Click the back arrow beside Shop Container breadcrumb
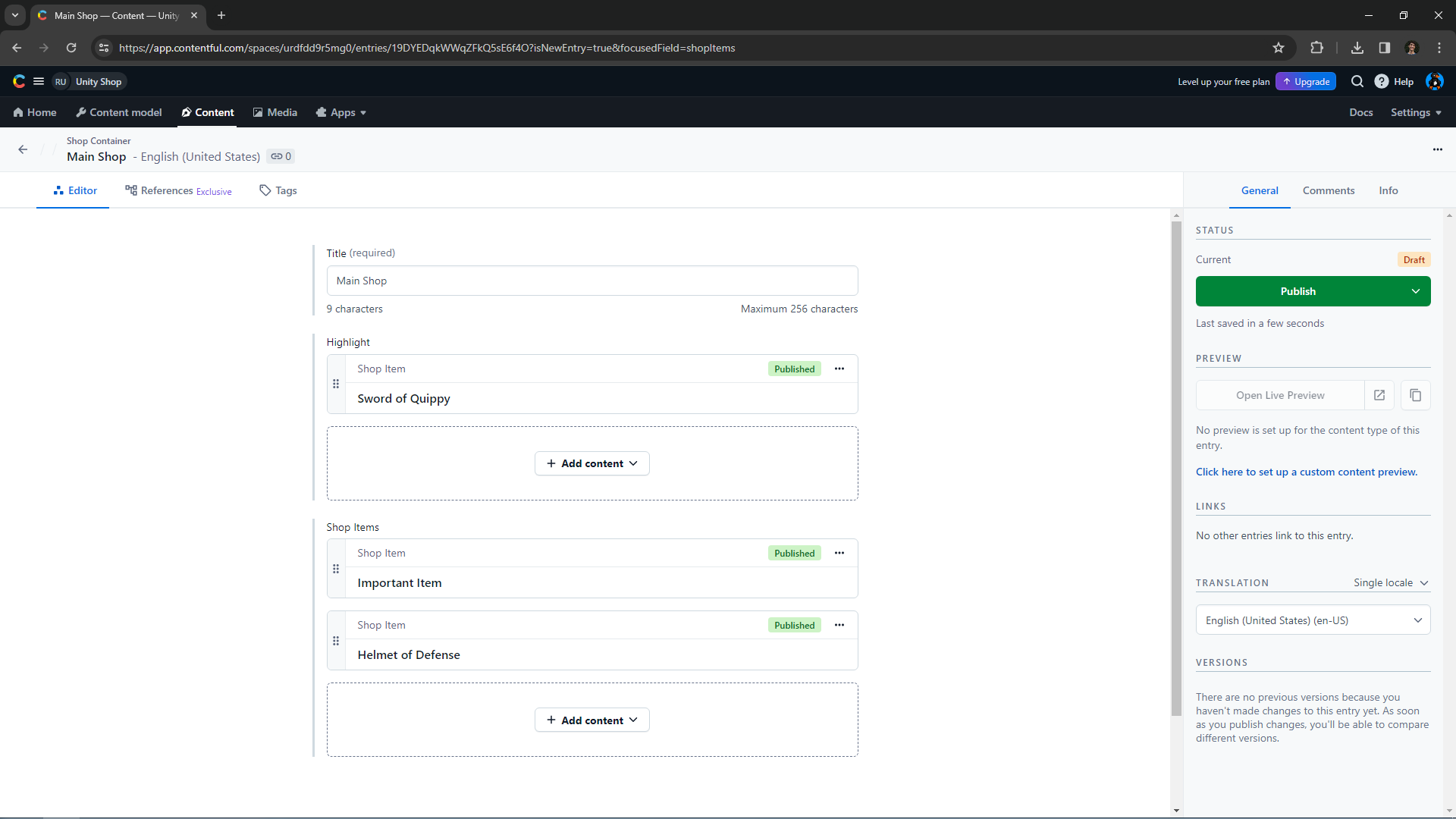This screenshot has height=819, width=1456. click(22, 149)
